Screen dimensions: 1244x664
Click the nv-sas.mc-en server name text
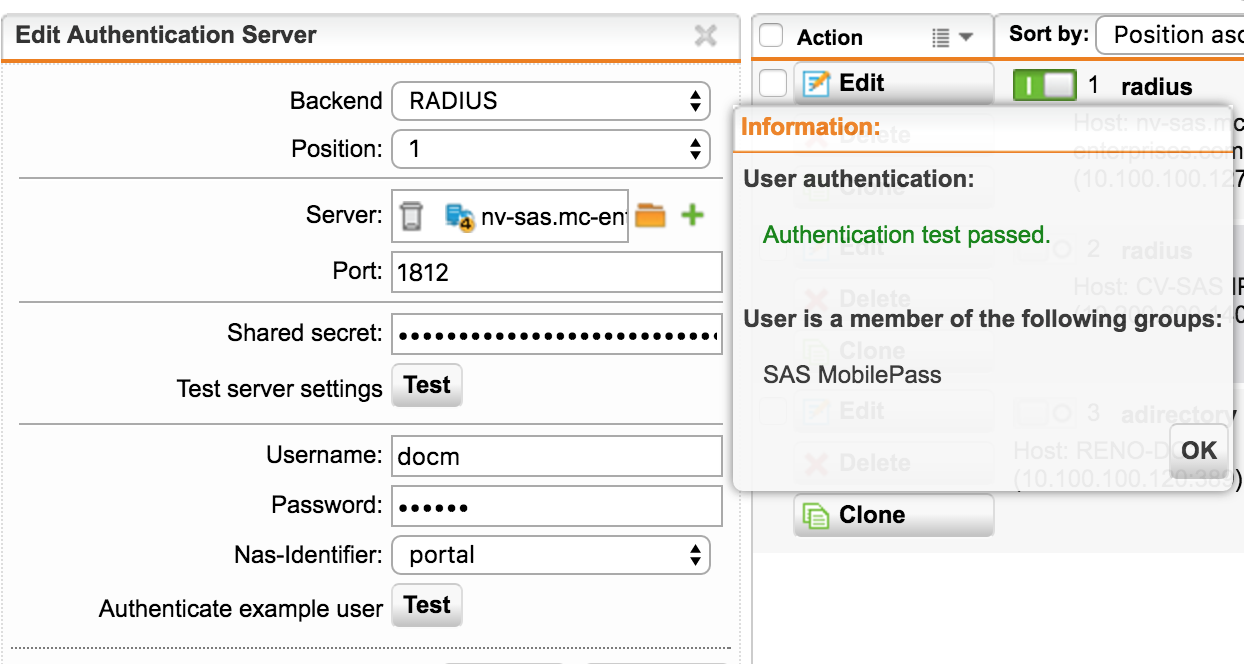[553, 216]
